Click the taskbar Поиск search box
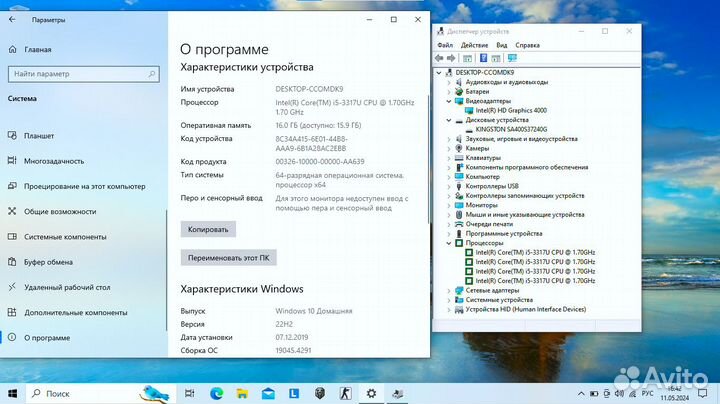The height and width of the screenshot is (404, 720). pos(100,393)
